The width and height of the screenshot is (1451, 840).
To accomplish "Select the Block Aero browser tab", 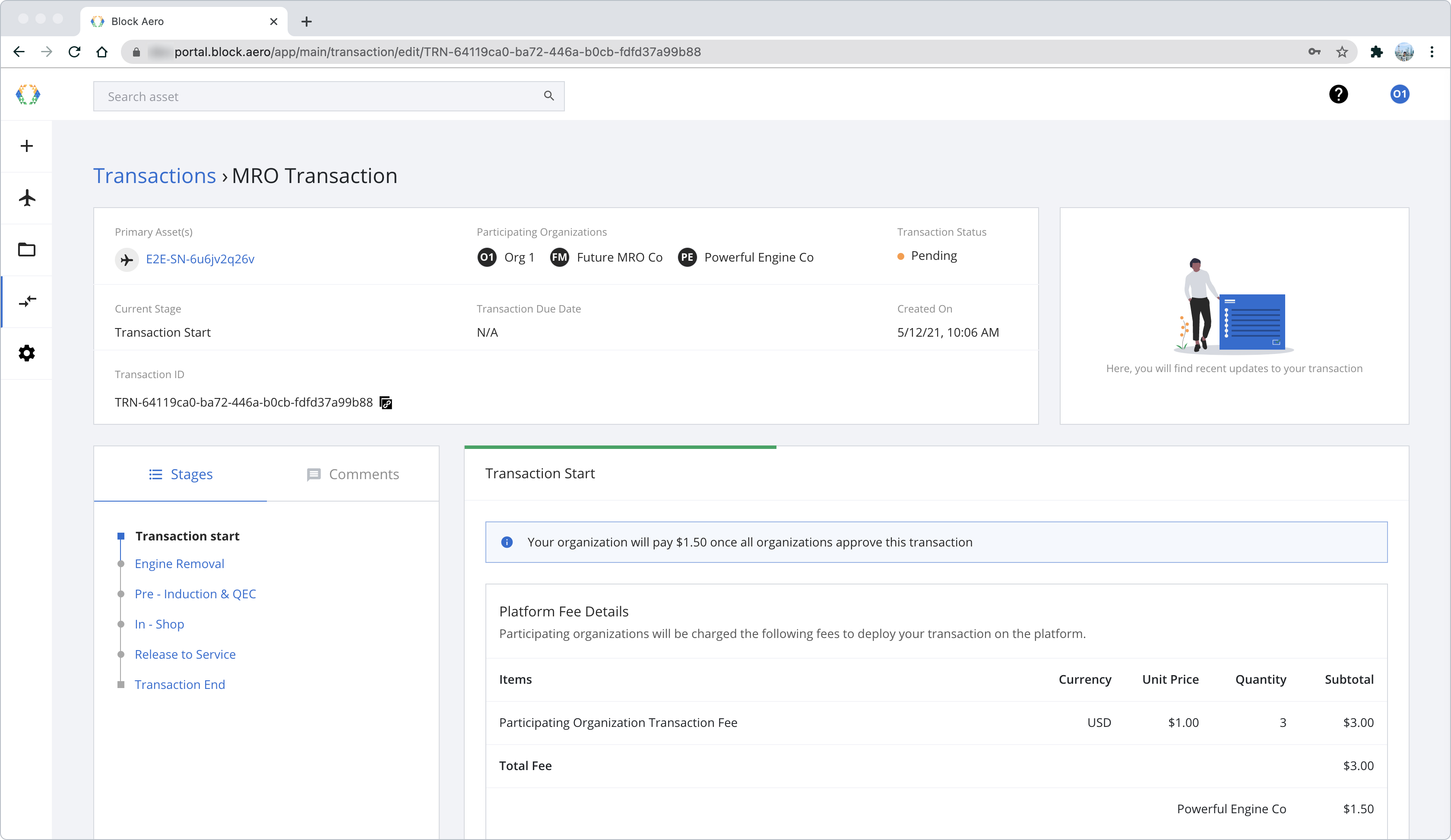I will pyautogui.click(x=184, y=21).
